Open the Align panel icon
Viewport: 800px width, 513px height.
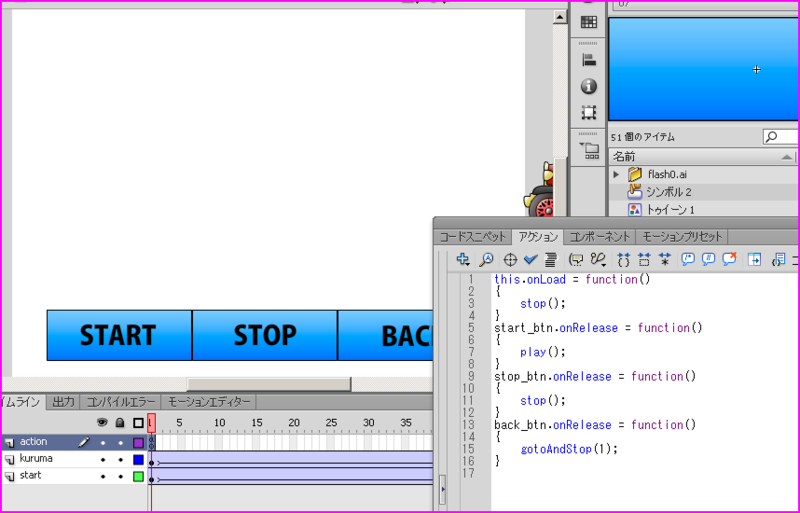(x=589, y=60)
